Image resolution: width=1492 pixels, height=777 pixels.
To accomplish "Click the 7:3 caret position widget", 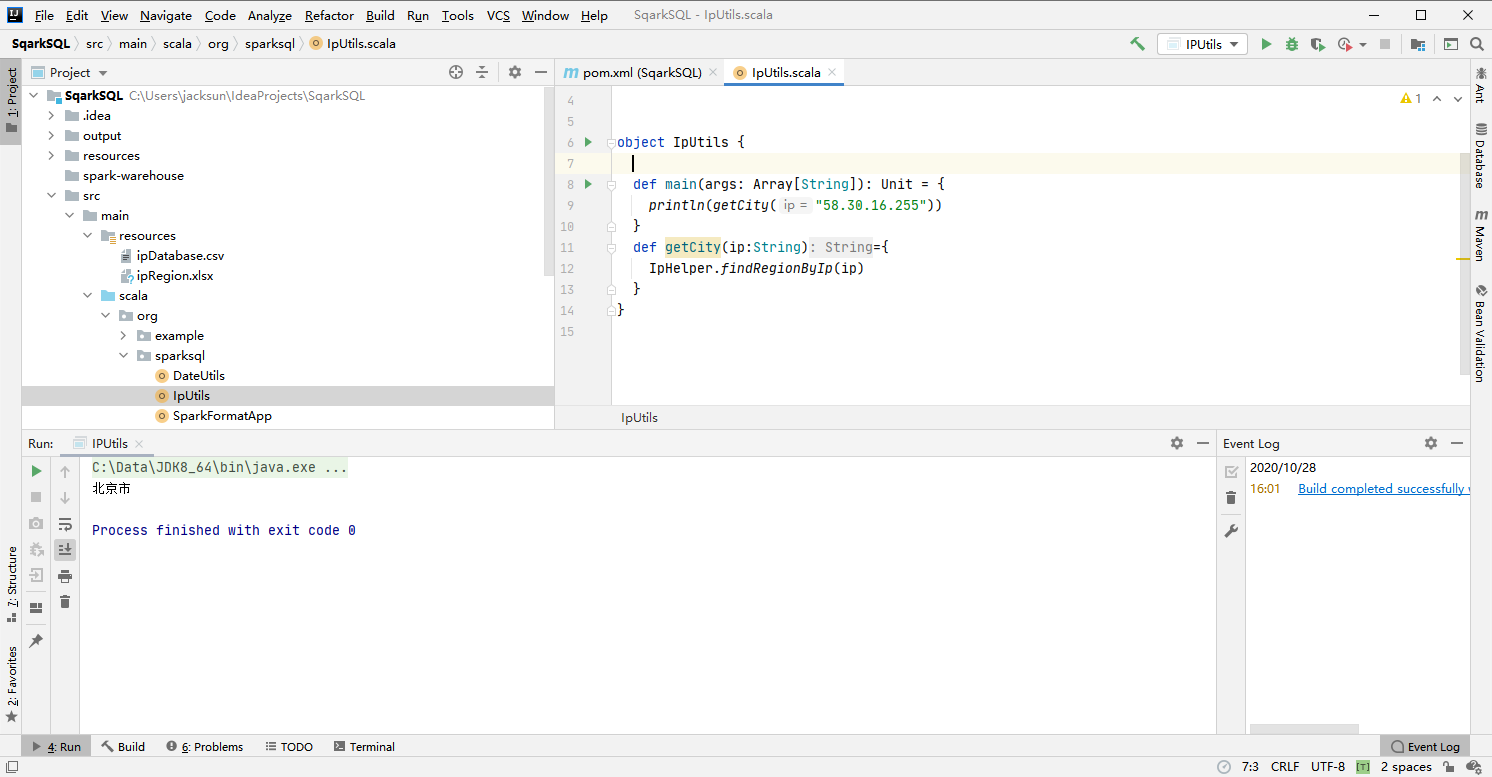I will (x=1250, y=767).
